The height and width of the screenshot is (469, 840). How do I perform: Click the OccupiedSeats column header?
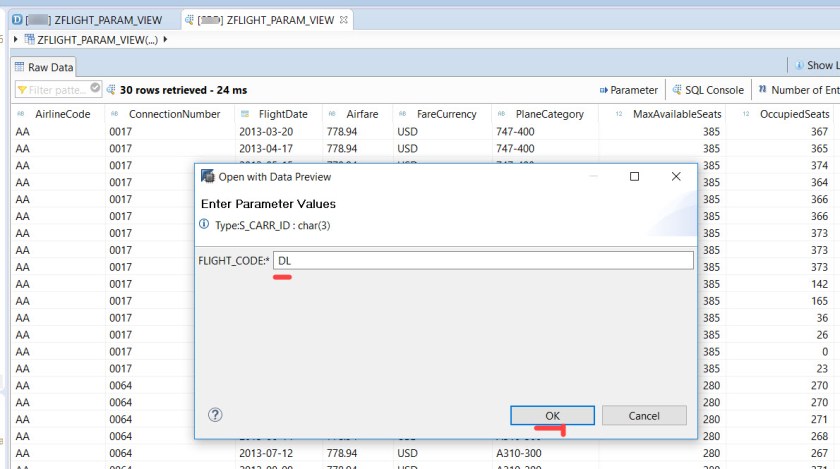coord(794,114)
